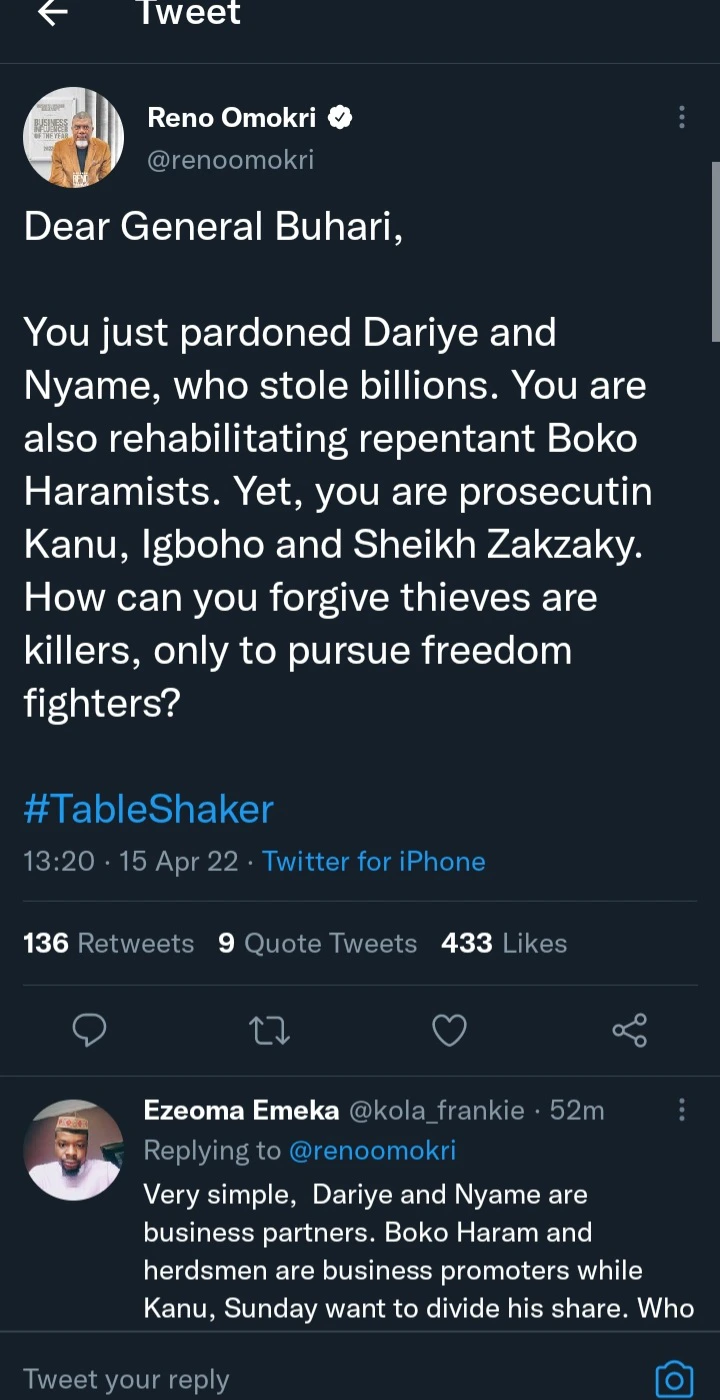Tap Reno Omokri's verified badge

[340, 118]
